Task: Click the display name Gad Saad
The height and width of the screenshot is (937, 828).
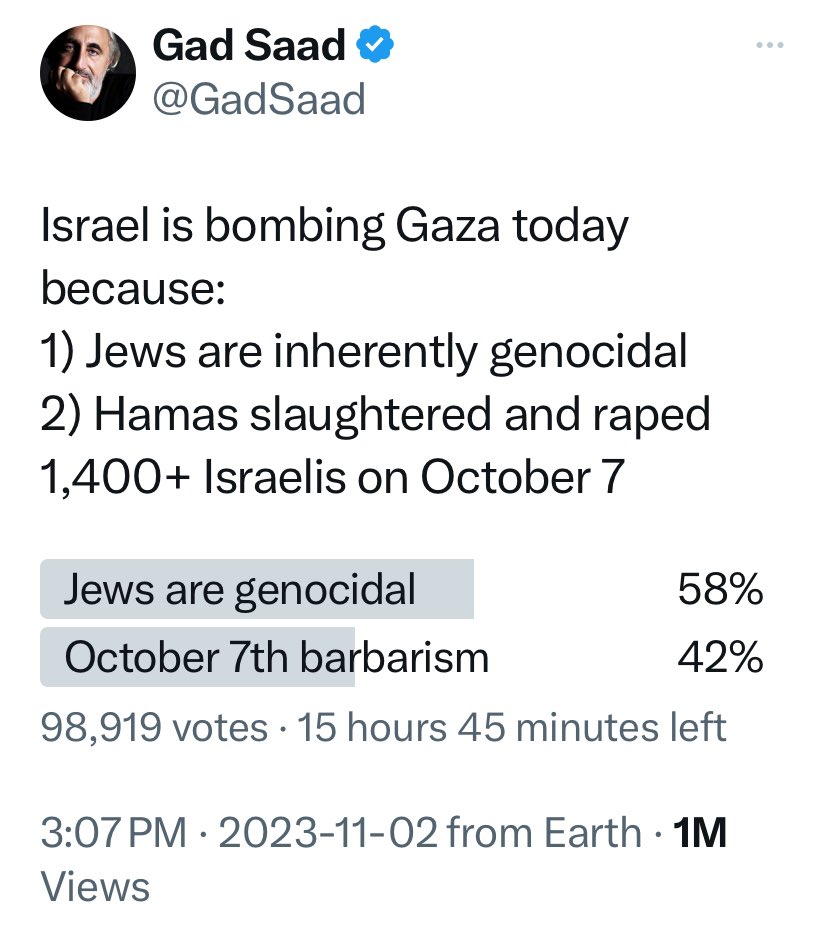Action: click(250, 46)
